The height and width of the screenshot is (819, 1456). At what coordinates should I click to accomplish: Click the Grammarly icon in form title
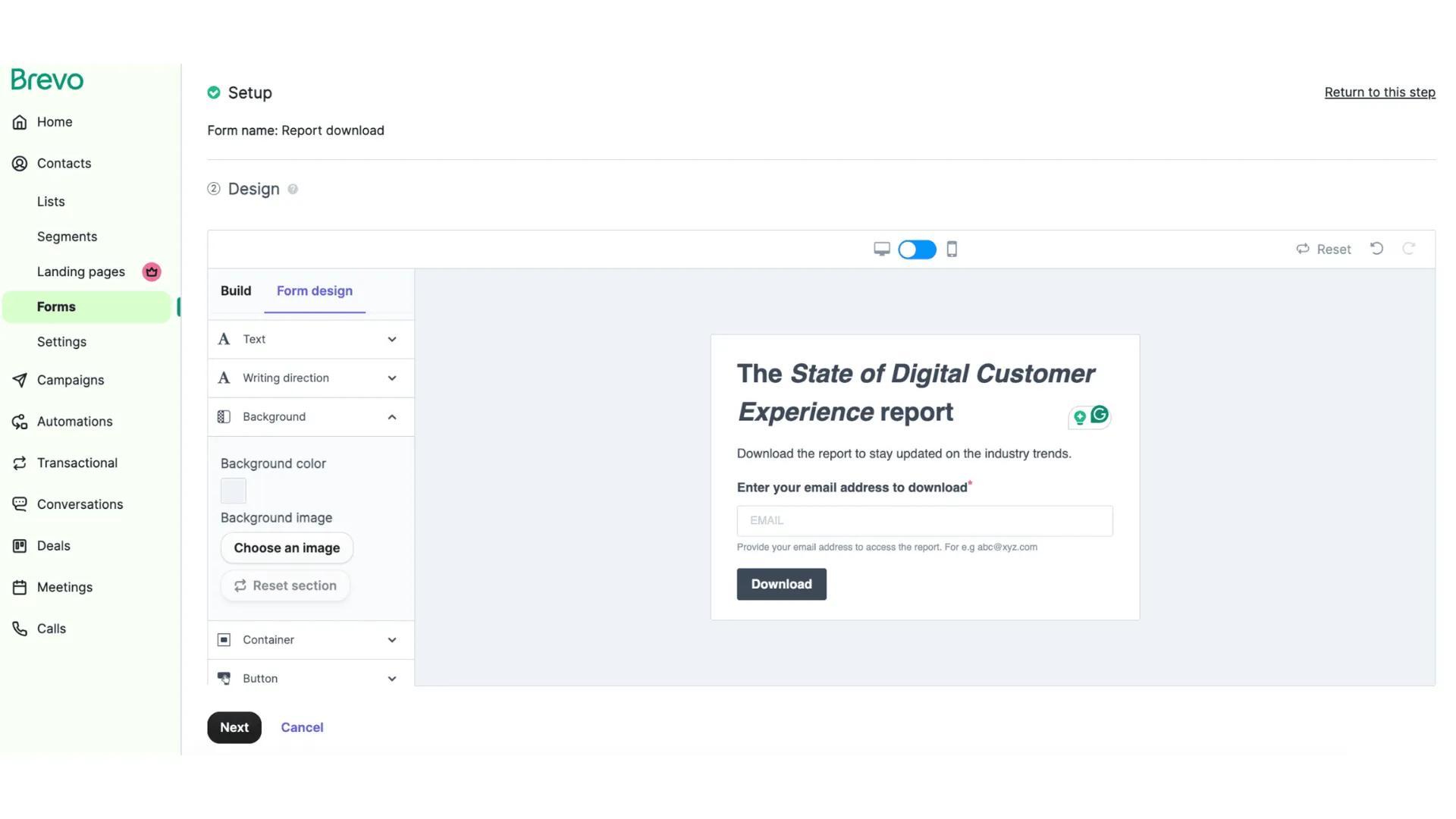click(1099, 415)
